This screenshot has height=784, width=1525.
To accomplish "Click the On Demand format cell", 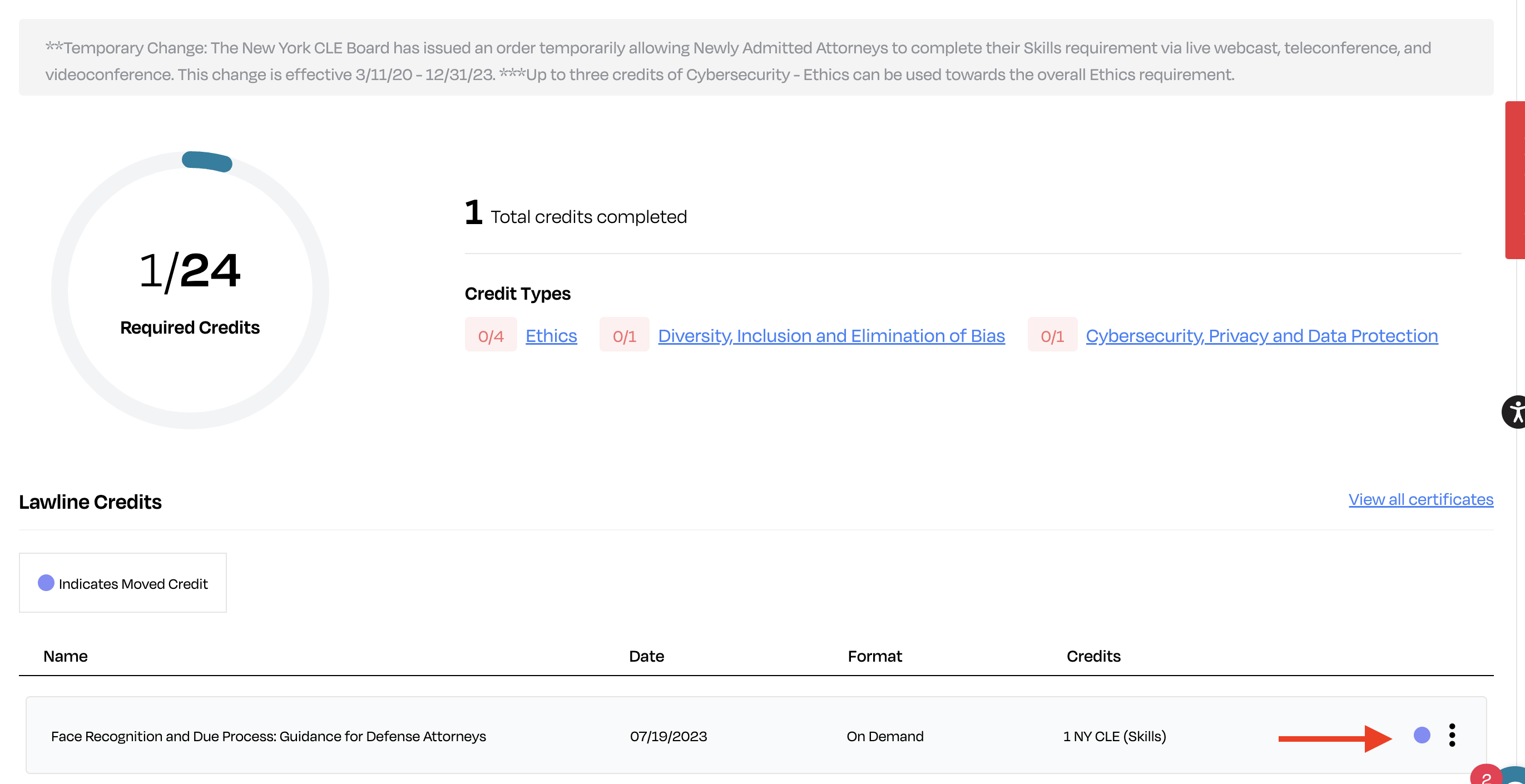I will tap(884, 736).
